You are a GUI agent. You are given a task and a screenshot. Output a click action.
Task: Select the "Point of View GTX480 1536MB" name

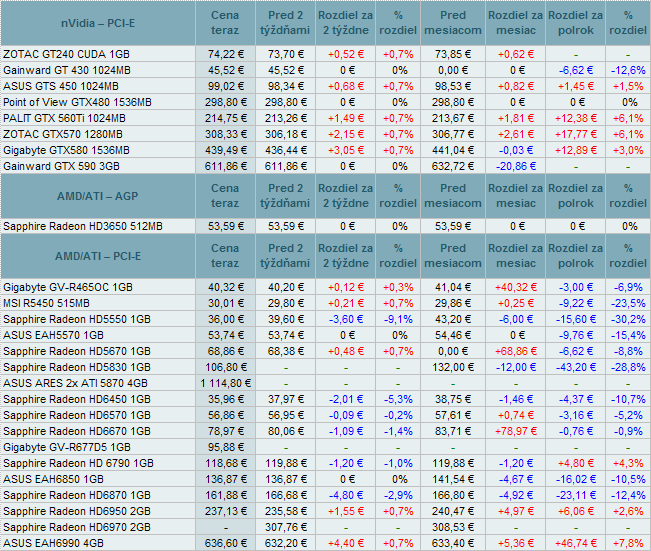click(77, 102)
